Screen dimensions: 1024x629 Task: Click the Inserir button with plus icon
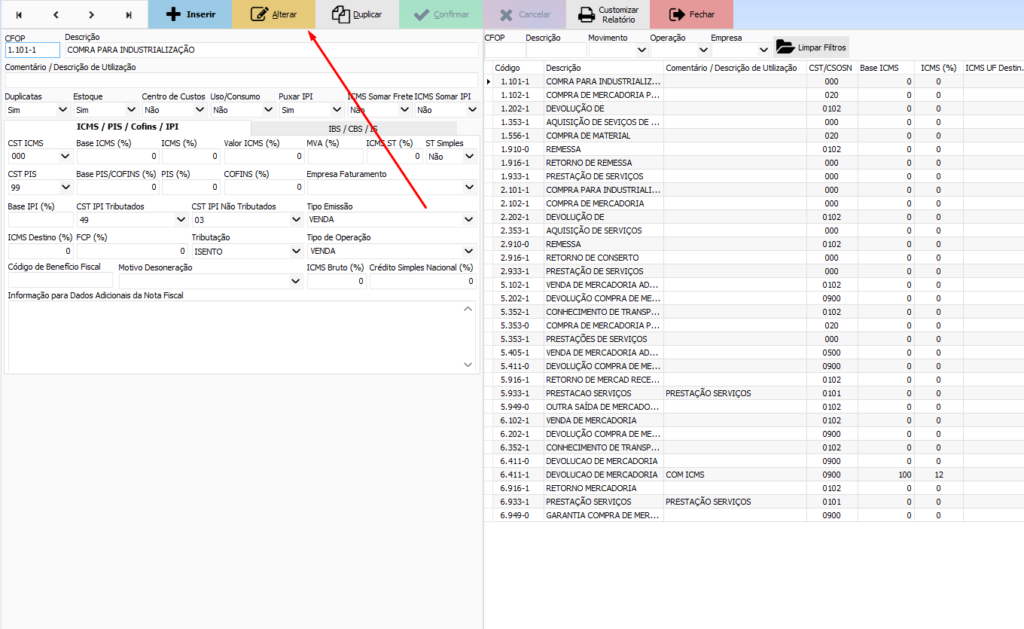tap(190, 15)
